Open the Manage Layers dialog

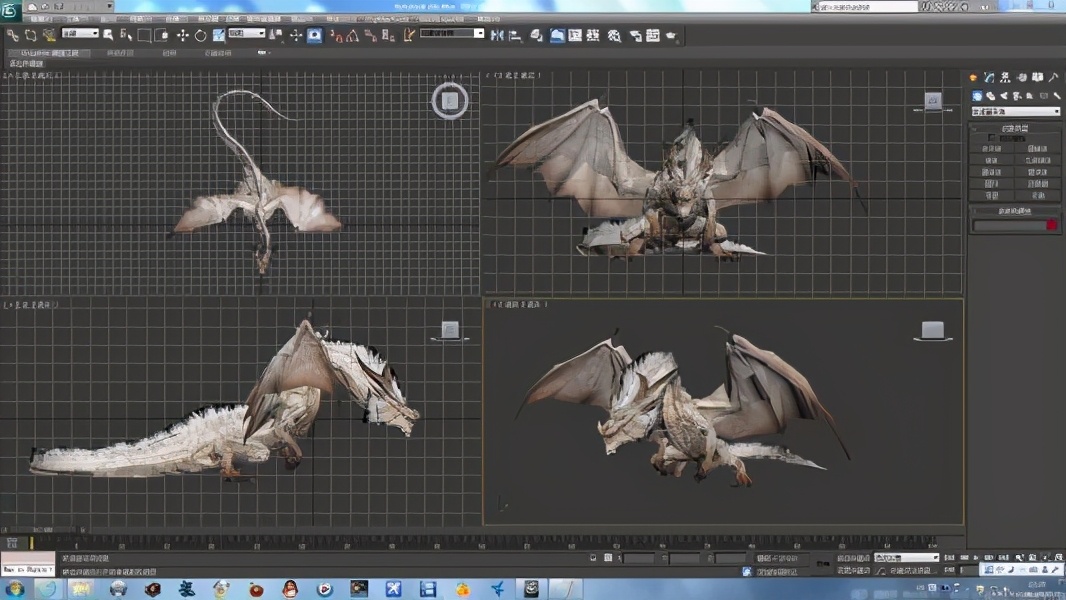[536, 35]
